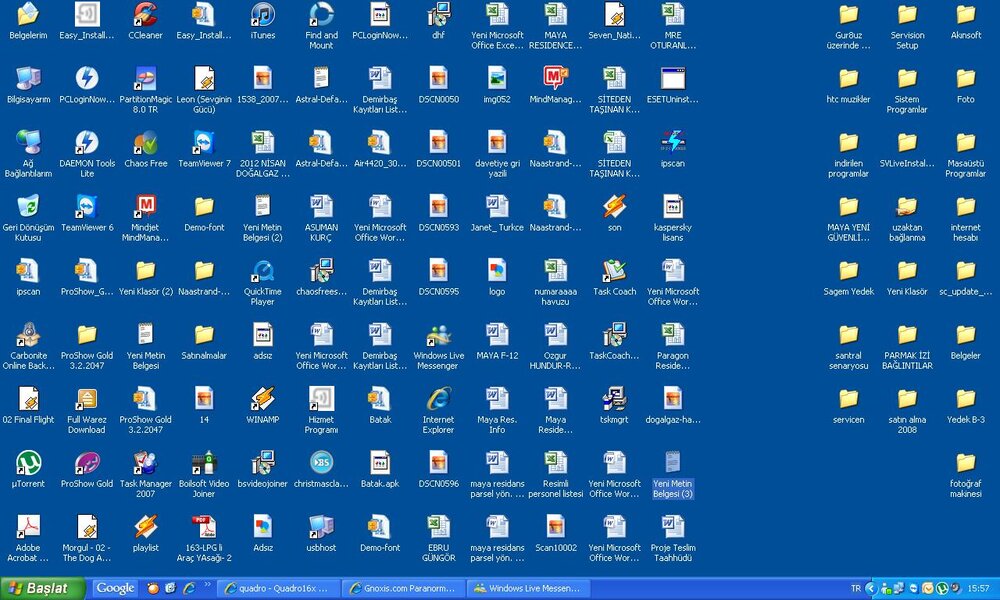The width and height of the screenshot is (1000, 600).
Task: Switch to the quadro - Quadro16x taskbar window
Action: (277, 588)
